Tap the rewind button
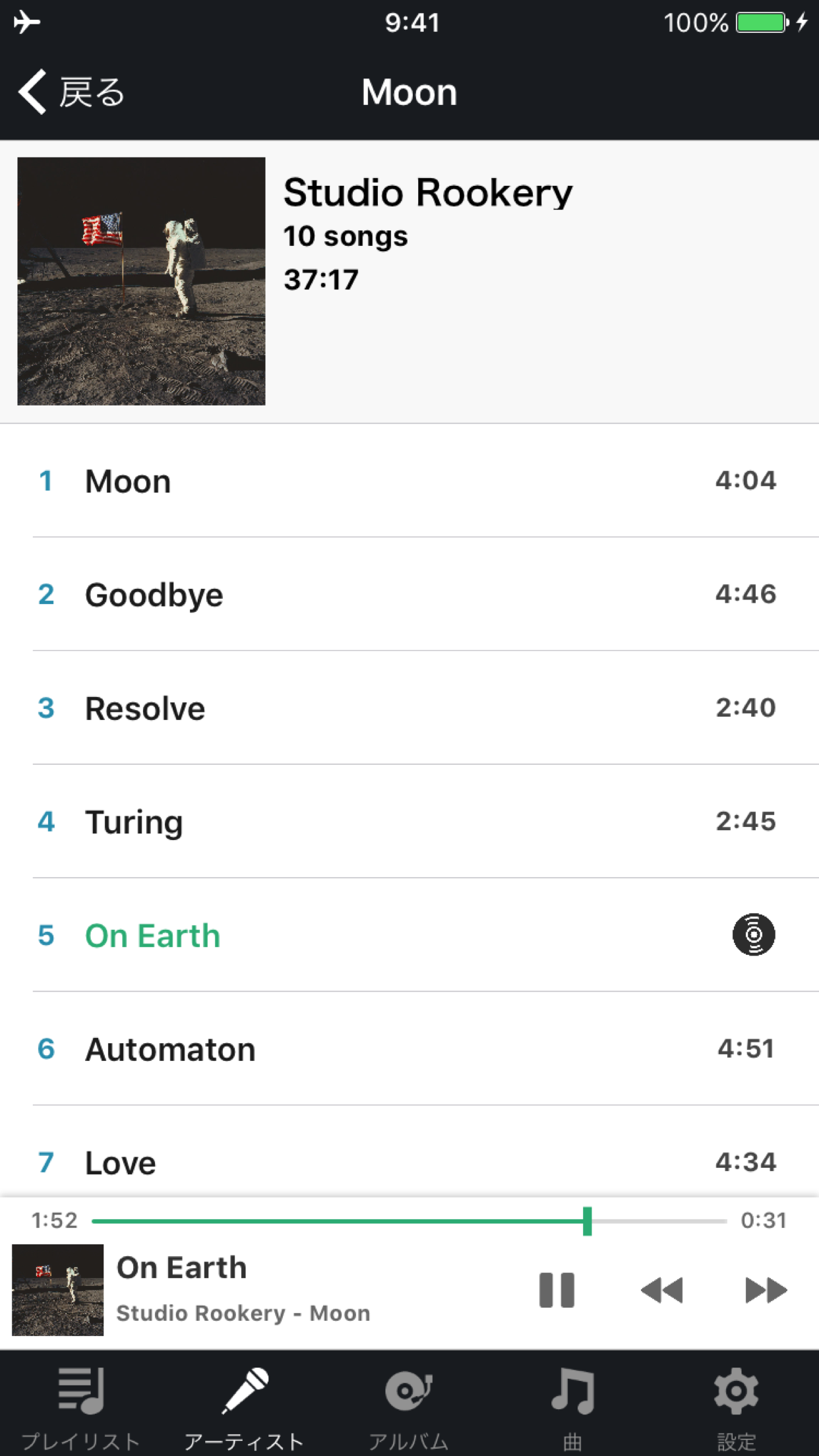The width and height of the screenshot is (819, 1456). coord(662,1290)
